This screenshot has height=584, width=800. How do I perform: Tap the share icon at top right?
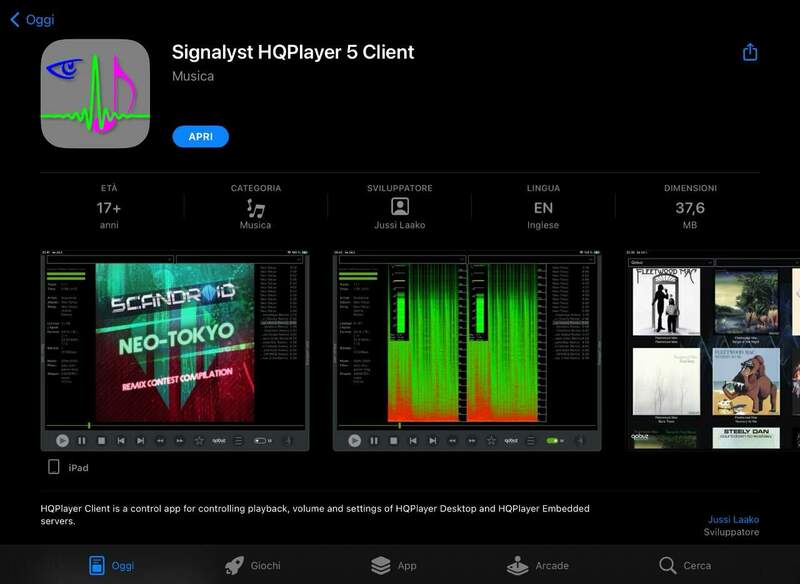tap(750, 53)
